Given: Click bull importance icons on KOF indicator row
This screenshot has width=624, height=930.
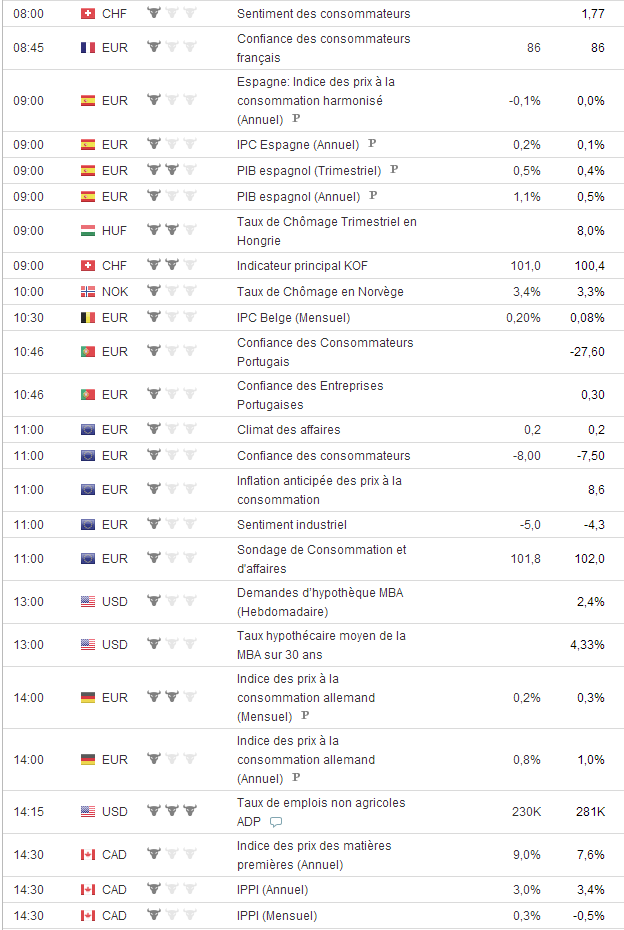Looking at the screenshot, I should tap(171, 266).
